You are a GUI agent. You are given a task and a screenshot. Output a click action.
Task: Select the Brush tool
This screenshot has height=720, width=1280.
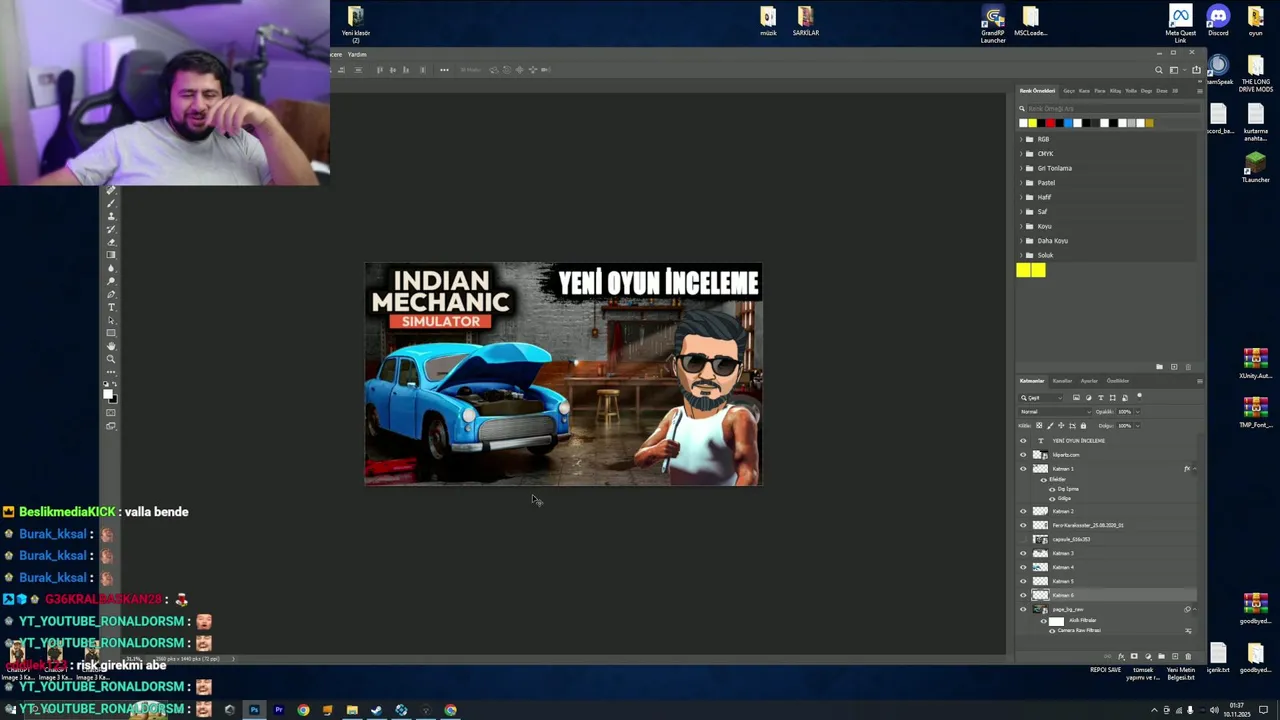pyautogui.click(x=111, y=203)
